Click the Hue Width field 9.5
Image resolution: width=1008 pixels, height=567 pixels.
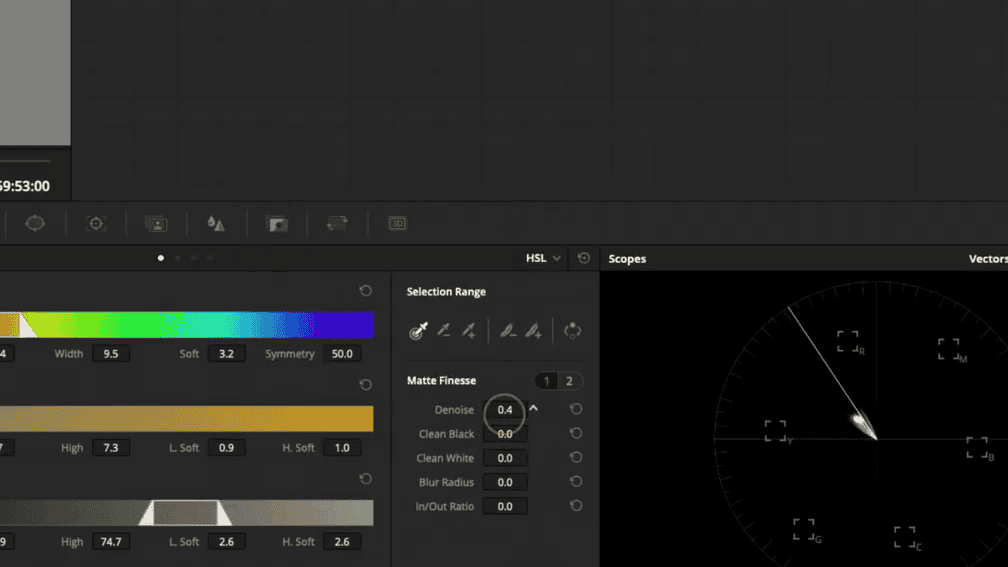[111, 354]
